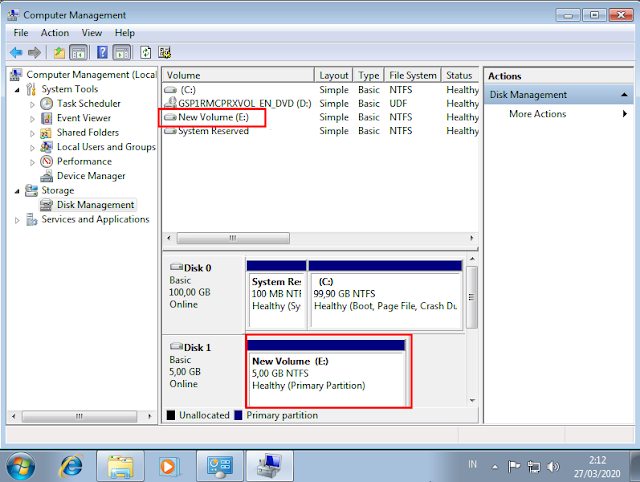Click volume list scroll right arrow
The width and height of the screenshot is (640, 482).
pyautogui.click(x=472, y=238)
